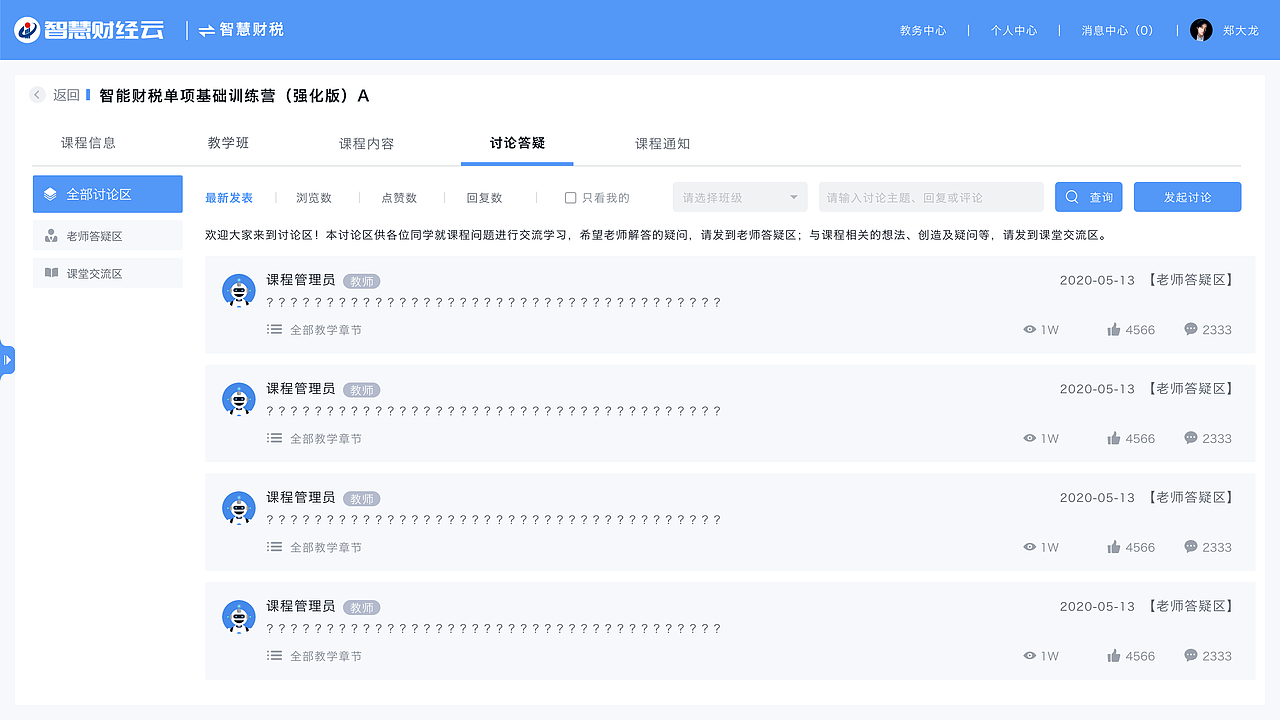Screen dimensions: 1280x720
Task: Click the discussion topic search input field
Action: (930, 197)
